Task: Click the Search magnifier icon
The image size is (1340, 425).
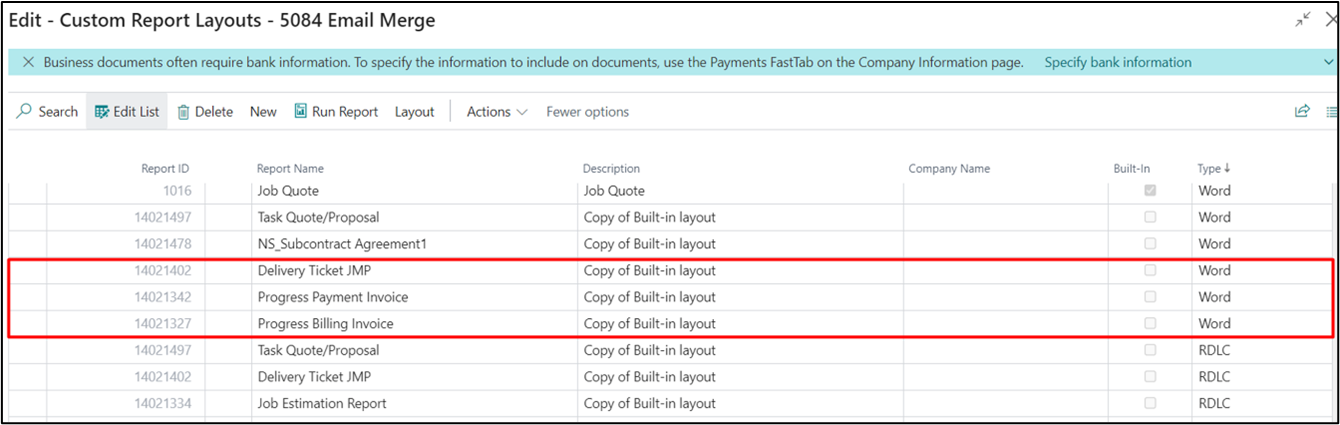Action: click(x=24, y=112)
